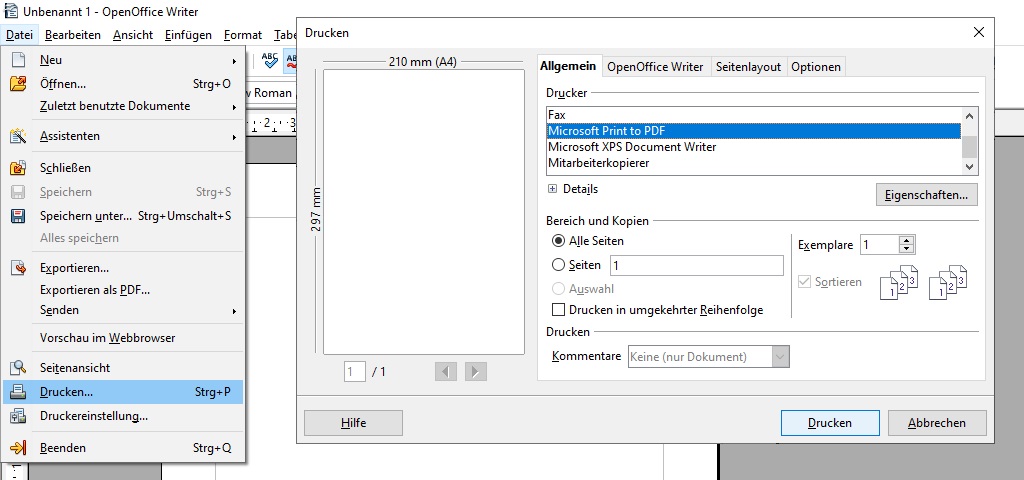Select the Alle Seiten radio button
The image size is (1024, 480).
click(558, 241)
